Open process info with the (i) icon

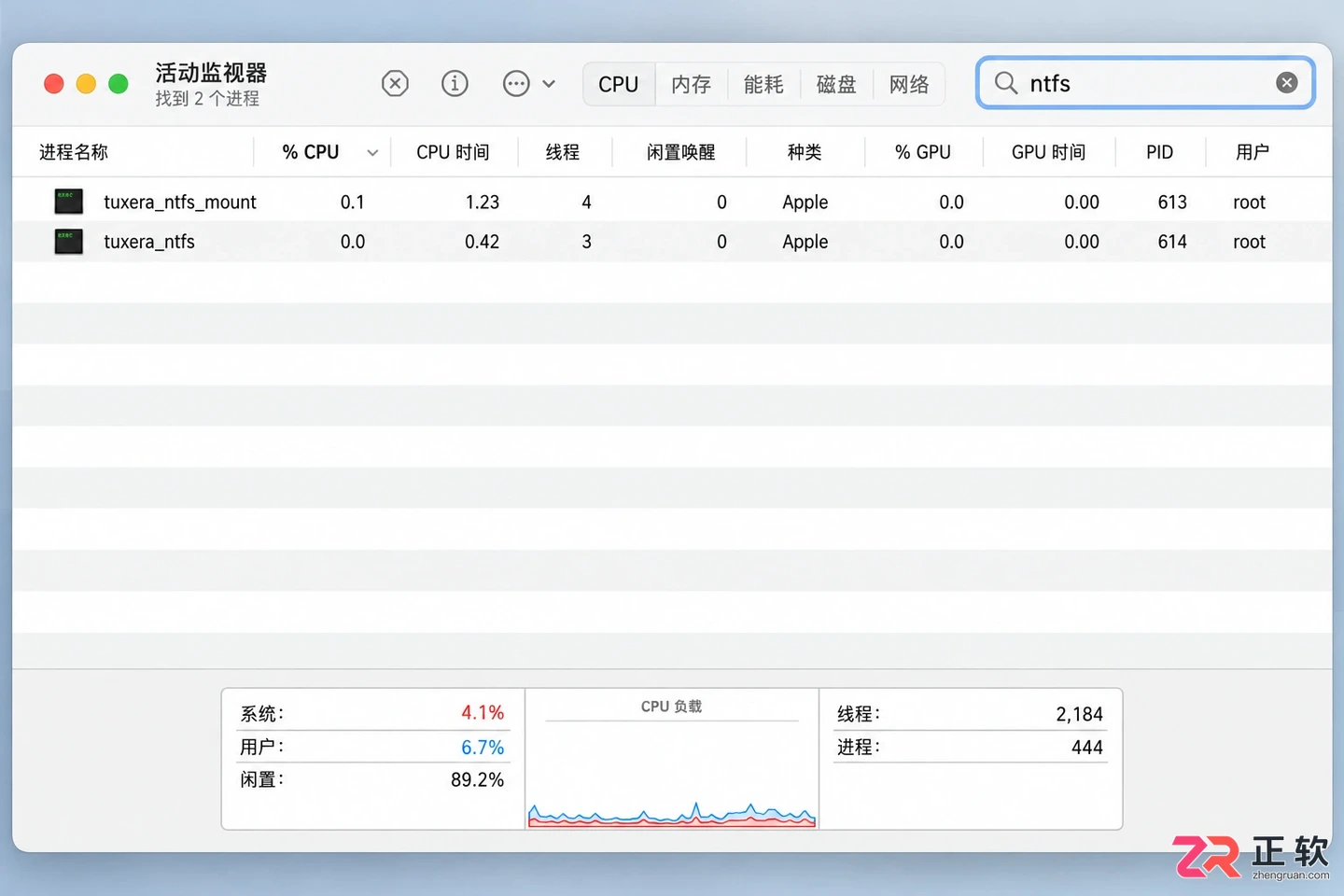455,84
